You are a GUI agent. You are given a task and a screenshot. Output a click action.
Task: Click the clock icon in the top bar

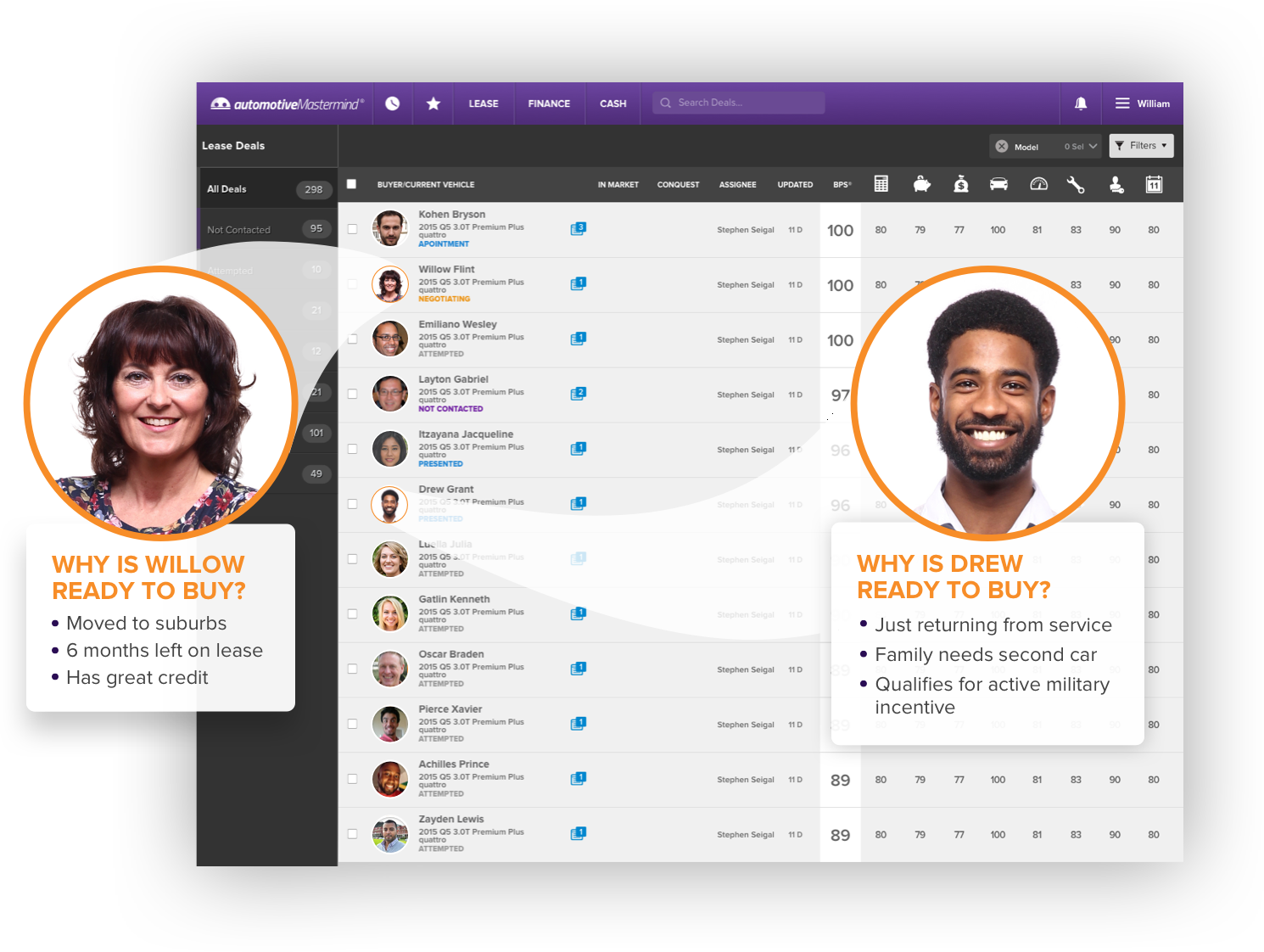pos(392,104)
